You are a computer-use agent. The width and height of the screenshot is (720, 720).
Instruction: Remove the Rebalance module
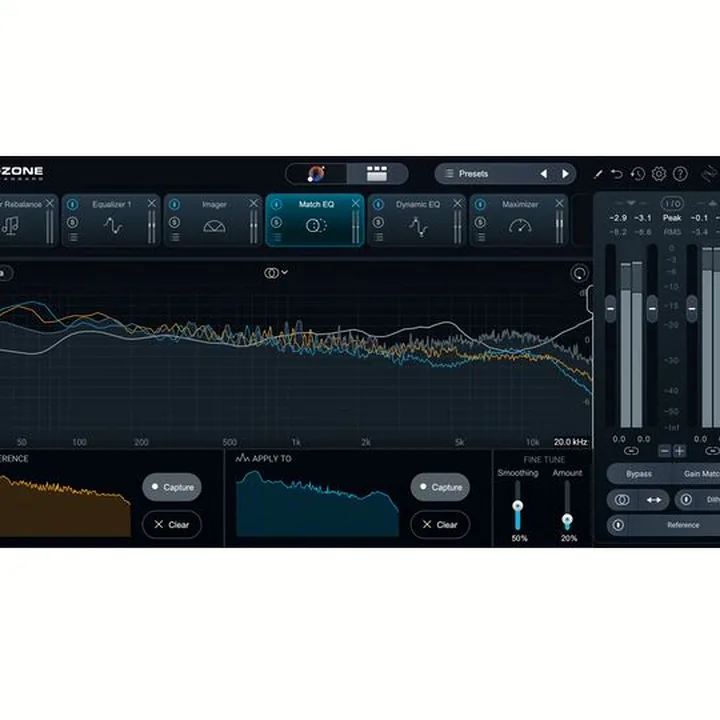50,203
